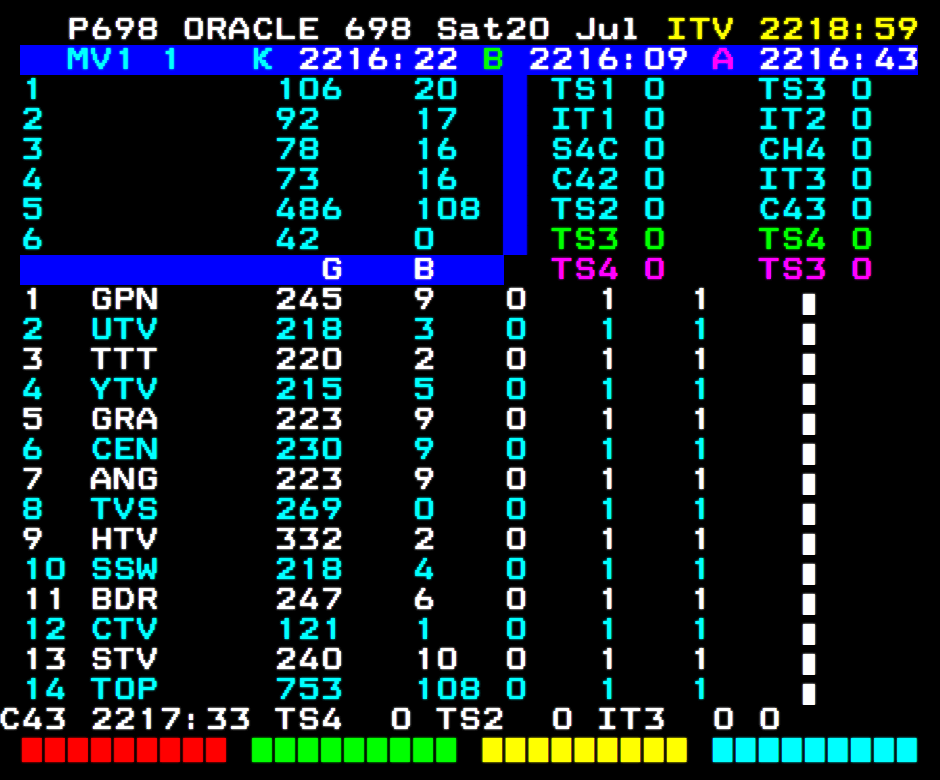The height and width of the screenshot is (780, 940).
Task: Select the bottom timestamp 2217:33
Action: (171, 718)
